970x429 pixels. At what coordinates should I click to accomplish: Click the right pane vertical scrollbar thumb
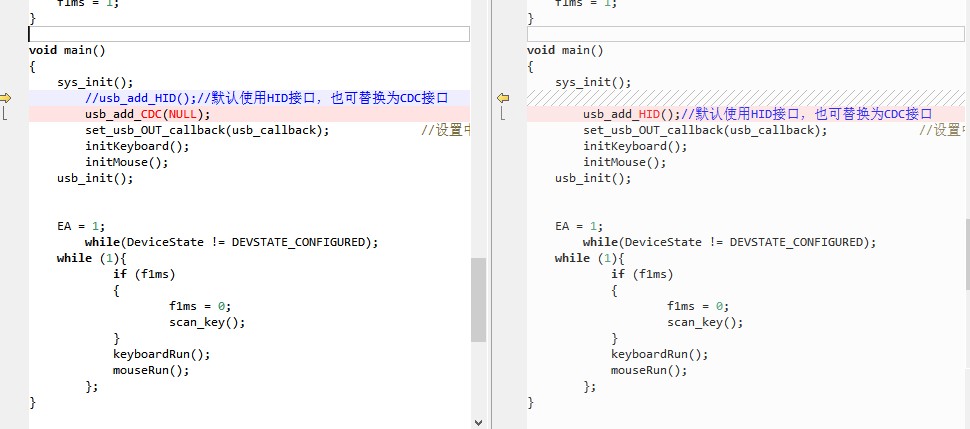968,254
